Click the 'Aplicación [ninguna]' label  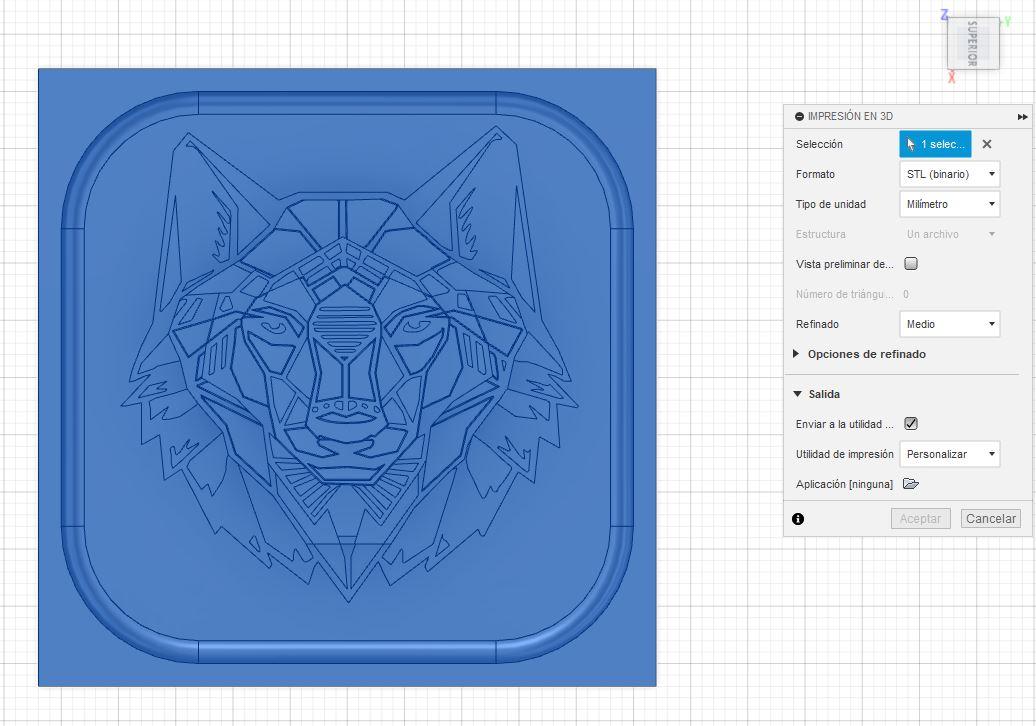[x=844, y=484]
